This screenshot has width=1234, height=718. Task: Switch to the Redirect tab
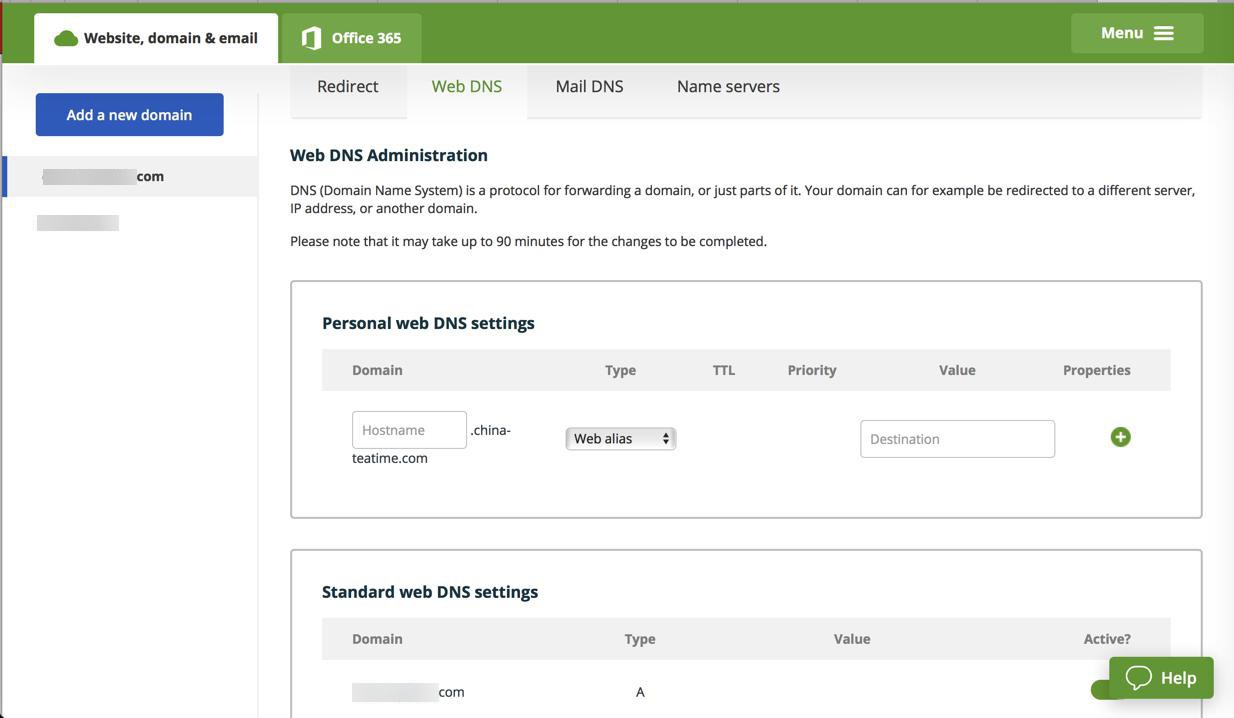click(x=347, y=86)
